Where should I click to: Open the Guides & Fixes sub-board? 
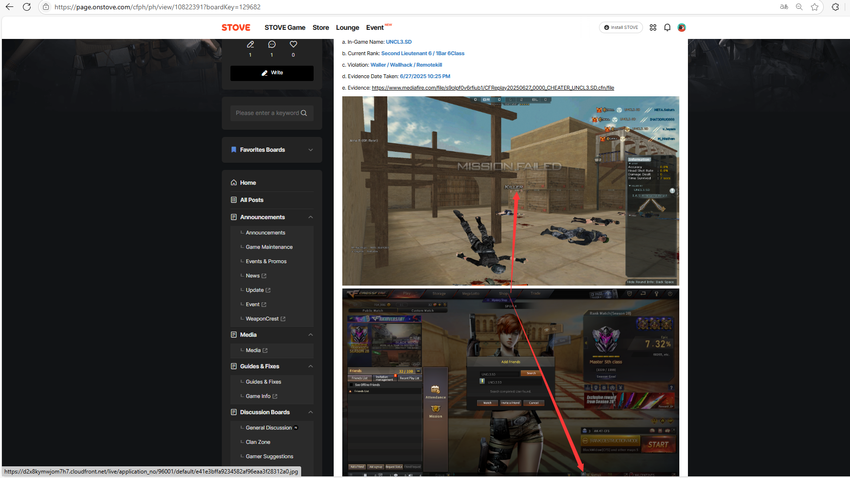(x=263, y=382)
